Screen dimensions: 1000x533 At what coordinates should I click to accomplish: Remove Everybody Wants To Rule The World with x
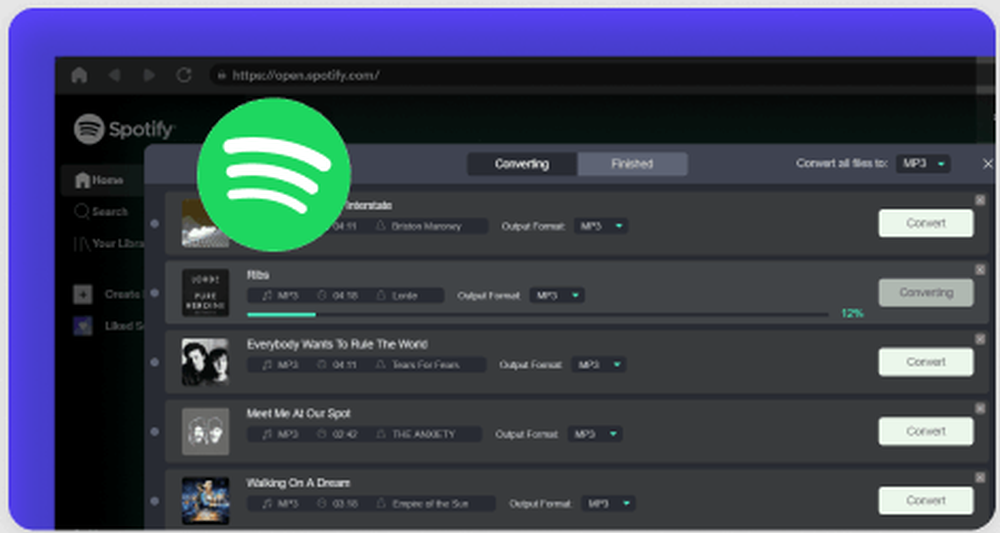[980, 339]
